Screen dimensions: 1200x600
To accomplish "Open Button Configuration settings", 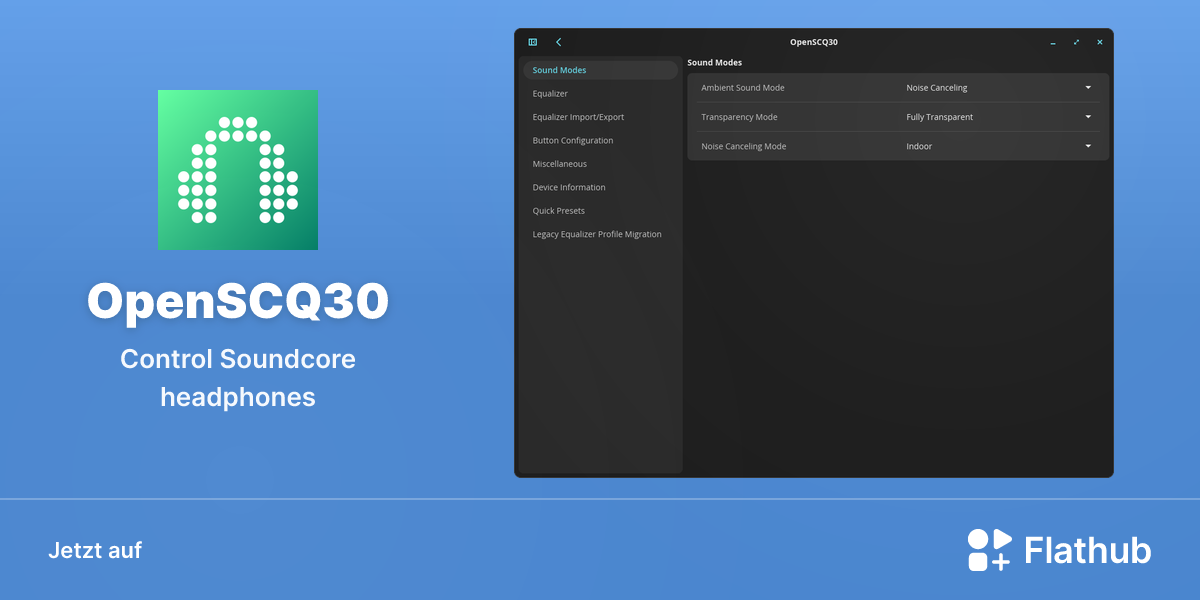I will click(x=600, y=141).
